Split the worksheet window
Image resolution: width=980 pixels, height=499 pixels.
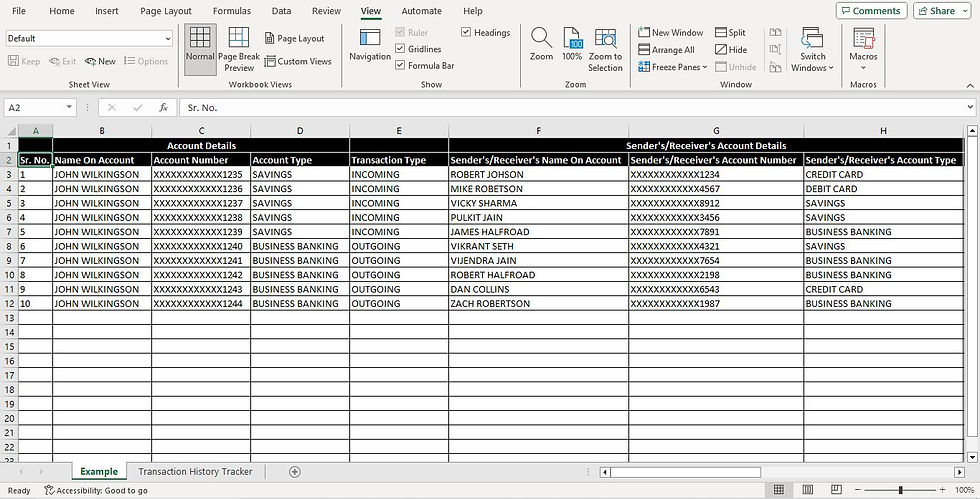coord(731,33)
